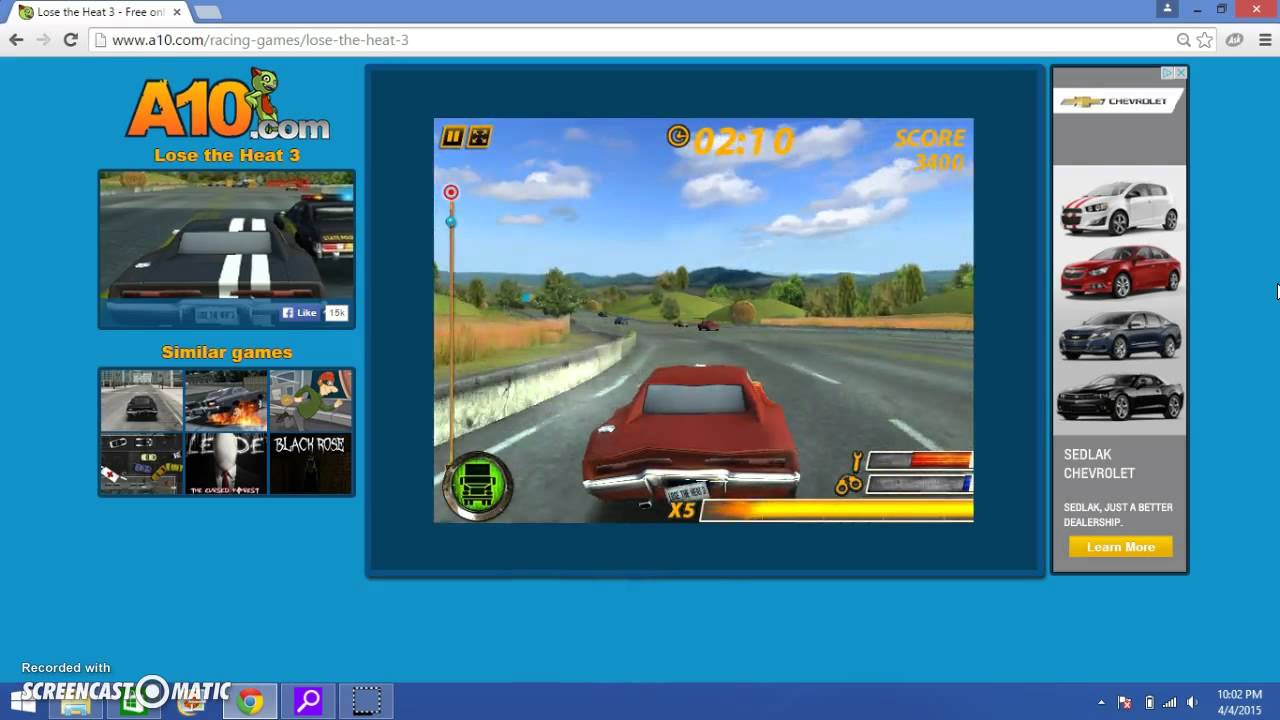Click the red Chevrolet sedan image
Image resolution: width=1280 pixels, height=720 pixels.
pos(1120,270)
